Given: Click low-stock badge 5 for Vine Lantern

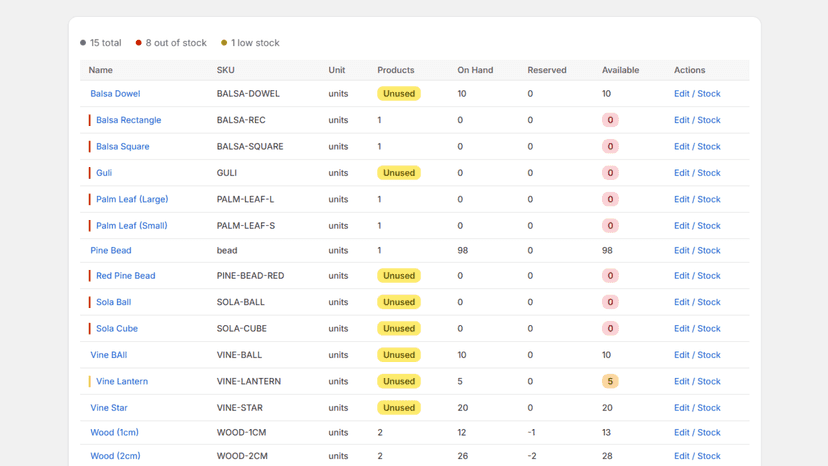Looking at the screenshot, I should point(610,381).
